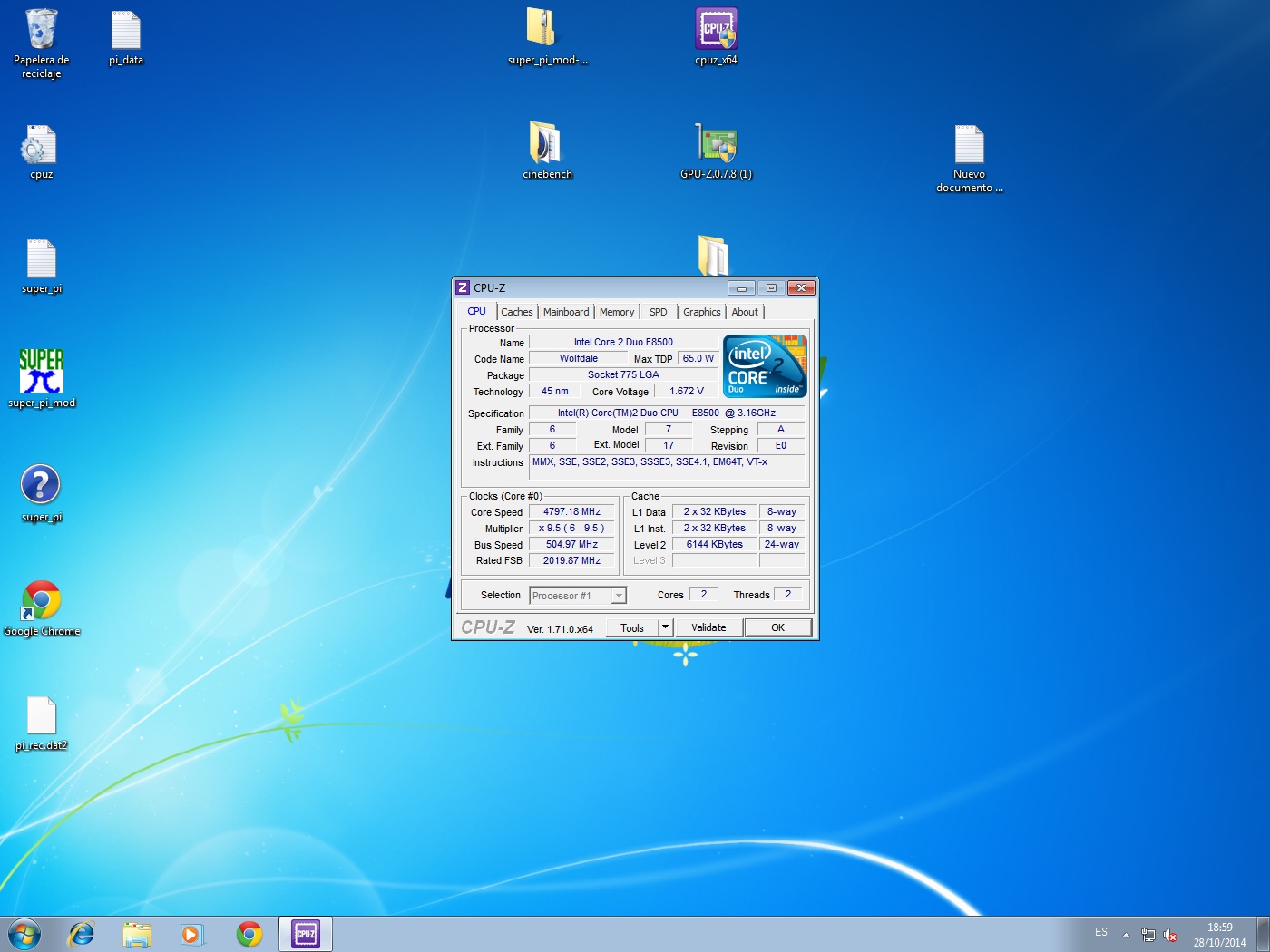Minimize the CPU-Z window
The width and height of the screenshot is (1270, 952).
coord(741,288)
